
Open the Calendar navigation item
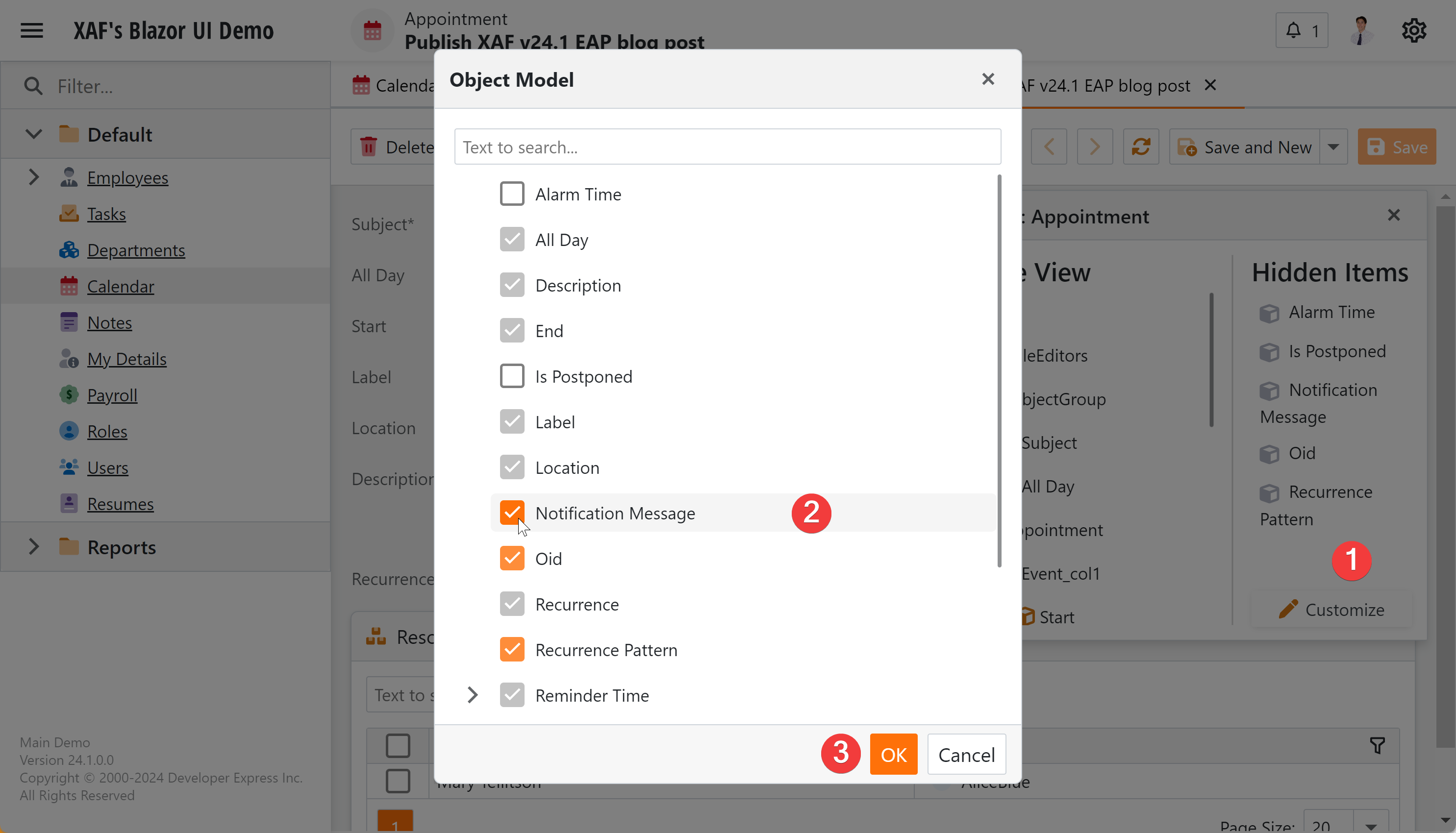[120, 286]
